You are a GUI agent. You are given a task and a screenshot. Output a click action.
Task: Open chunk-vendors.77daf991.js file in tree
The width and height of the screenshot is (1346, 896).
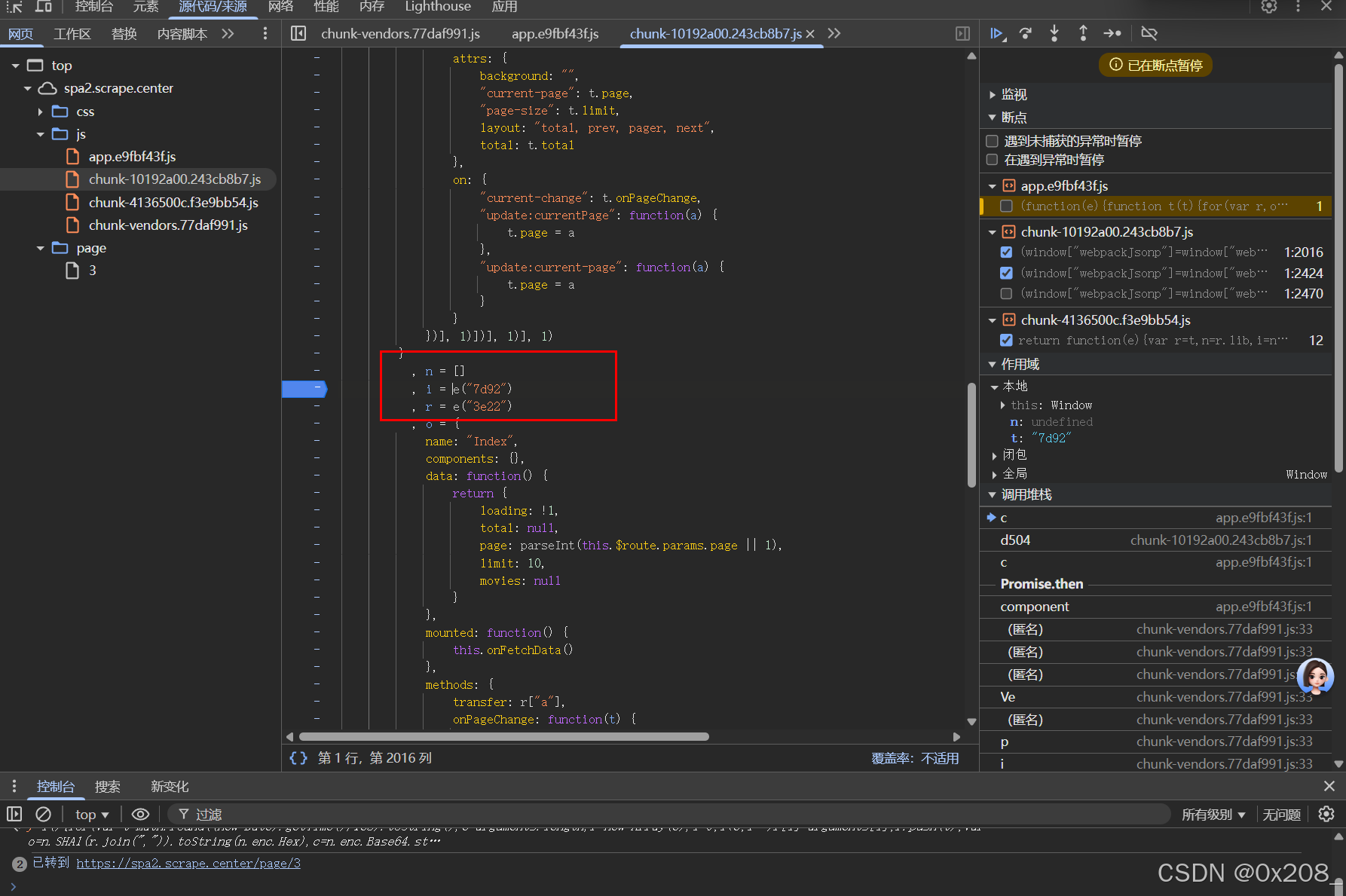click(168, 225)
